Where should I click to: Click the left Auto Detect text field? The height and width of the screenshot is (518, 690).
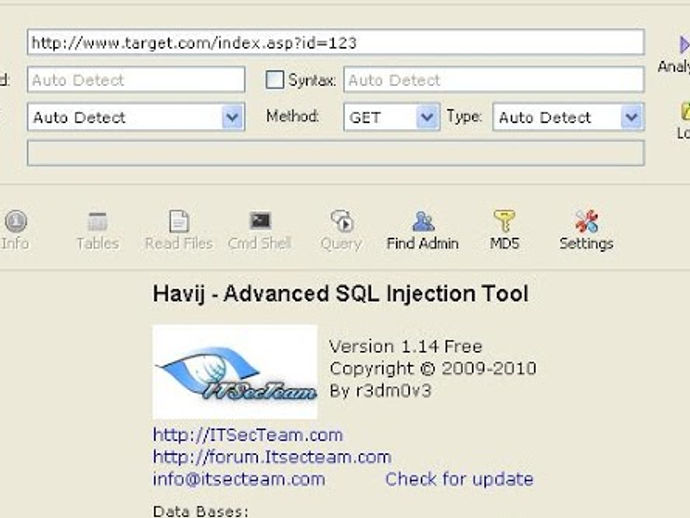coord(136,80)
